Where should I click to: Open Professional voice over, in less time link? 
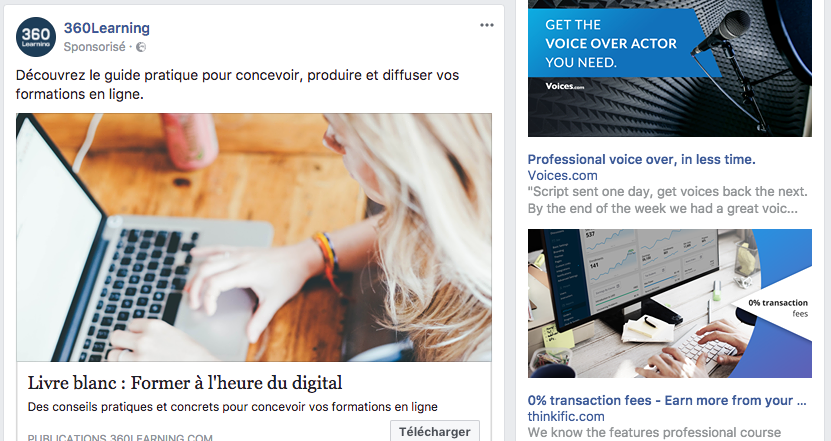point(641,160)
